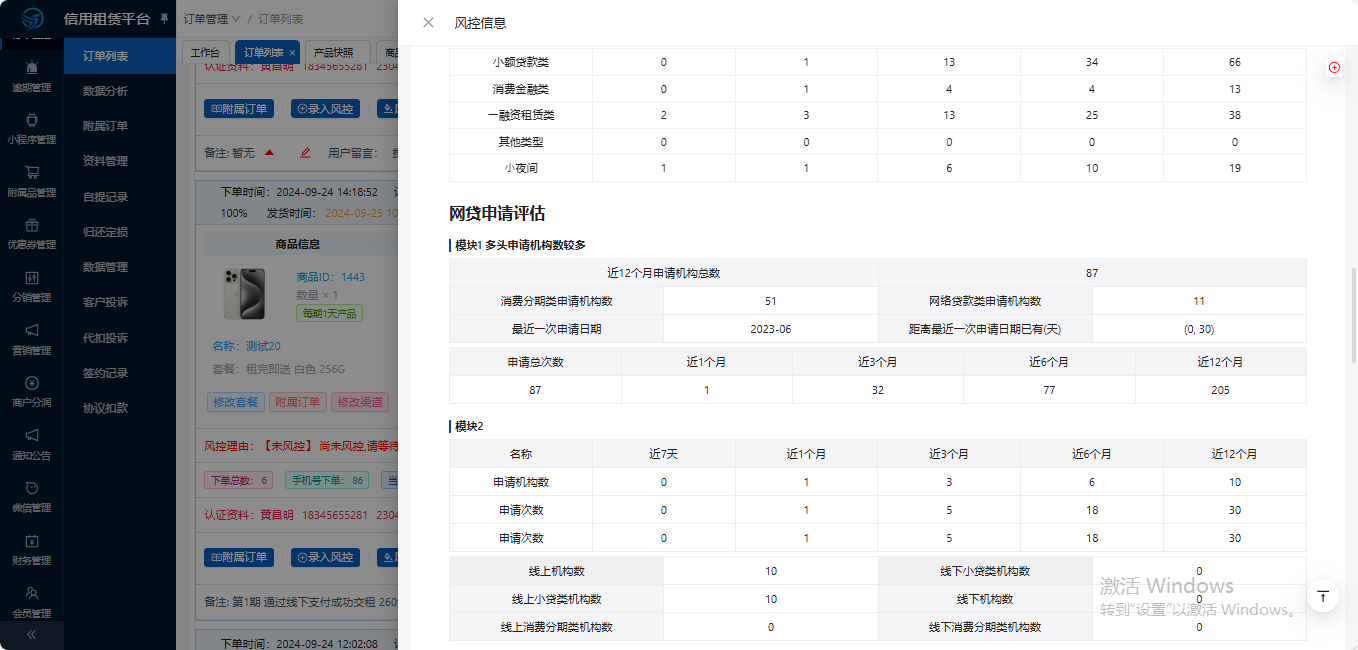Click the 修改套餐 button
Screen dimensions: 1358x650
pyautogui.click(x=235, y=402)
